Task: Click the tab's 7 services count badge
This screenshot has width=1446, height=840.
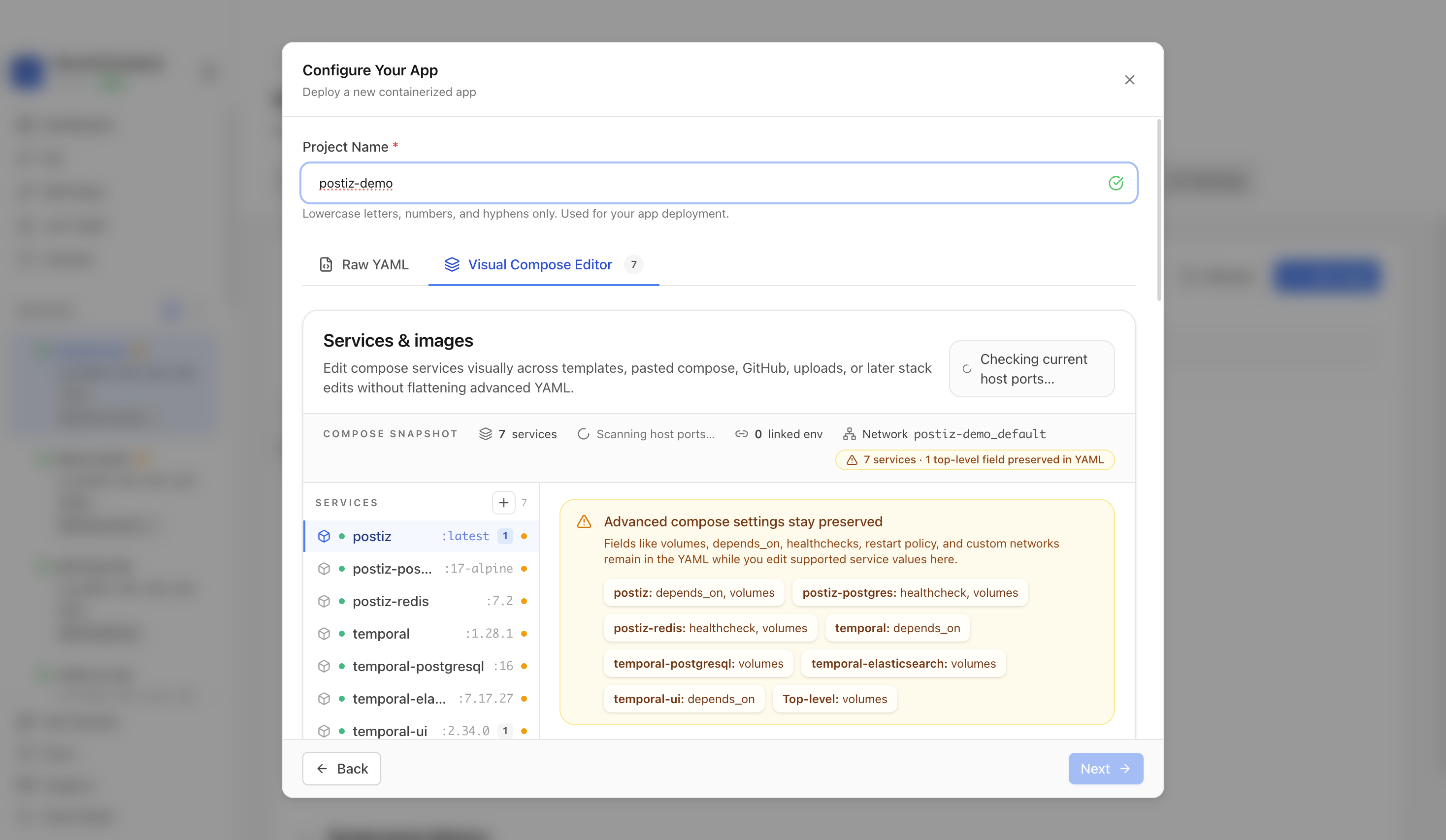Action: 633,264
